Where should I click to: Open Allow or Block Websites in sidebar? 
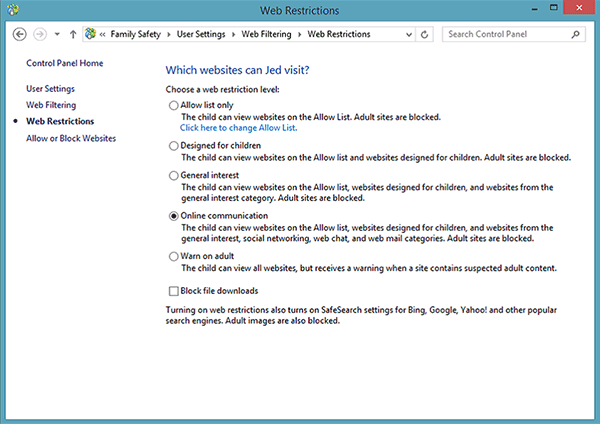click(71, 138)
